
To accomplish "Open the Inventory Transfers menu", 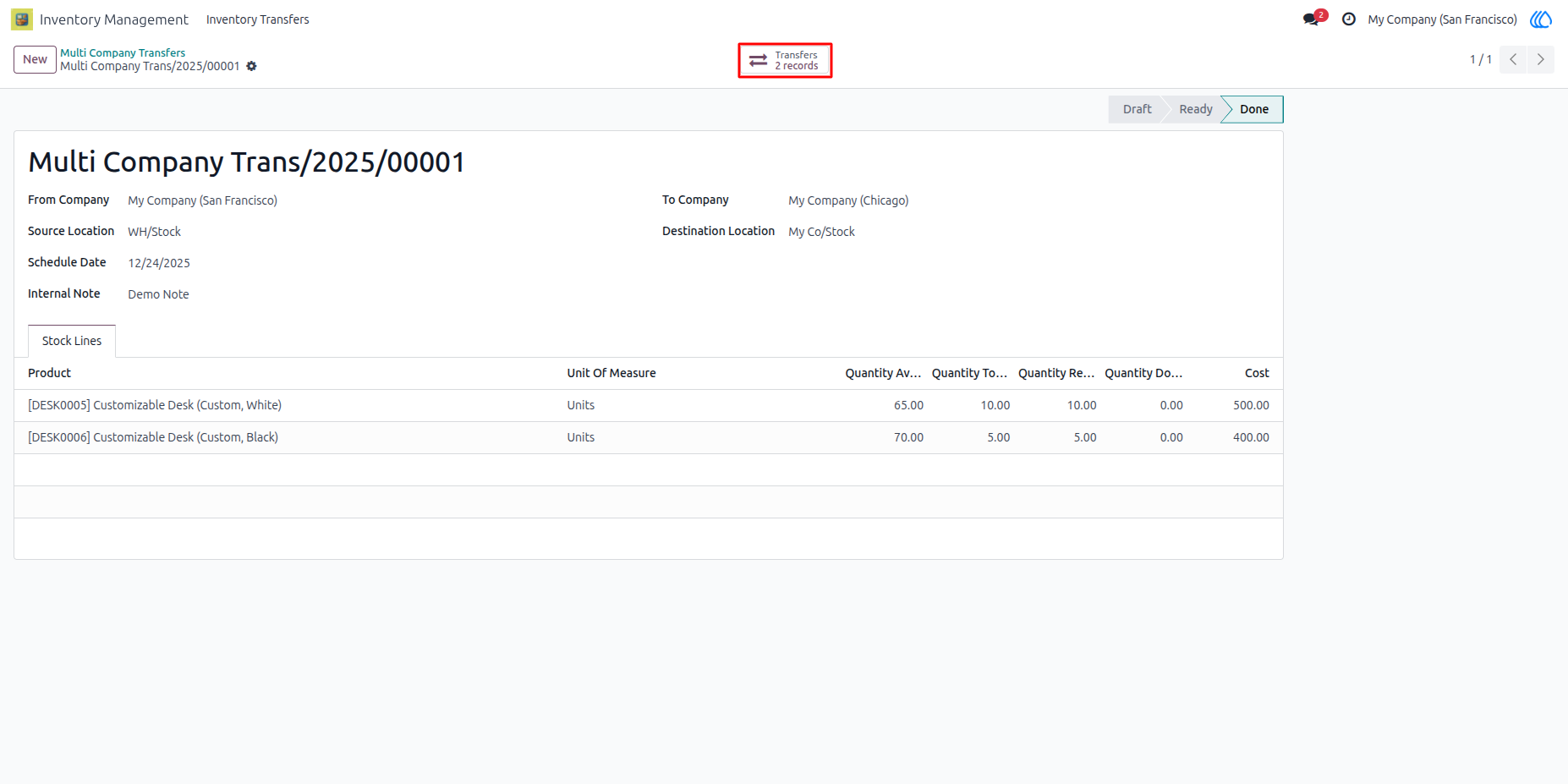I will click(x=258, y=19).
